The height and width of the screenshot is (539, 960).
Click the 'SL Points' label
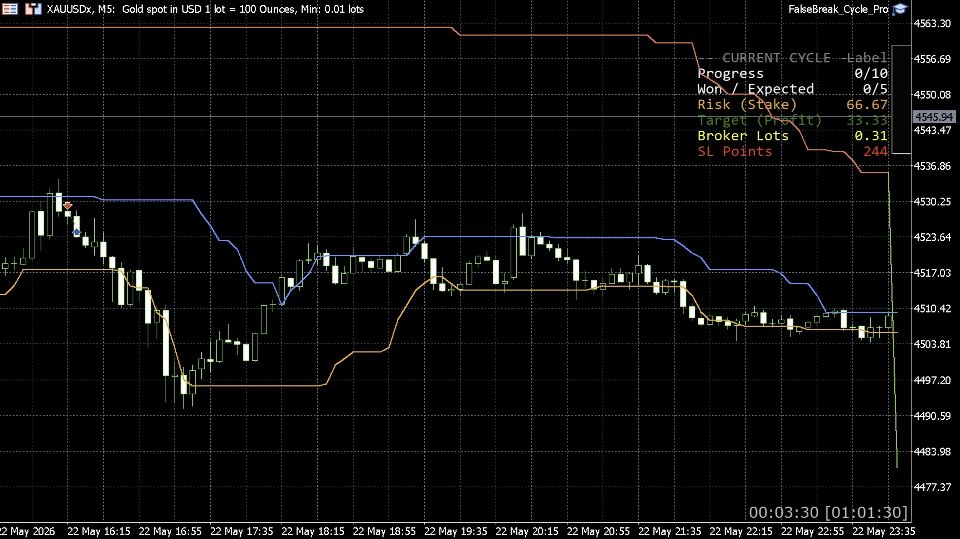(735, 151)
